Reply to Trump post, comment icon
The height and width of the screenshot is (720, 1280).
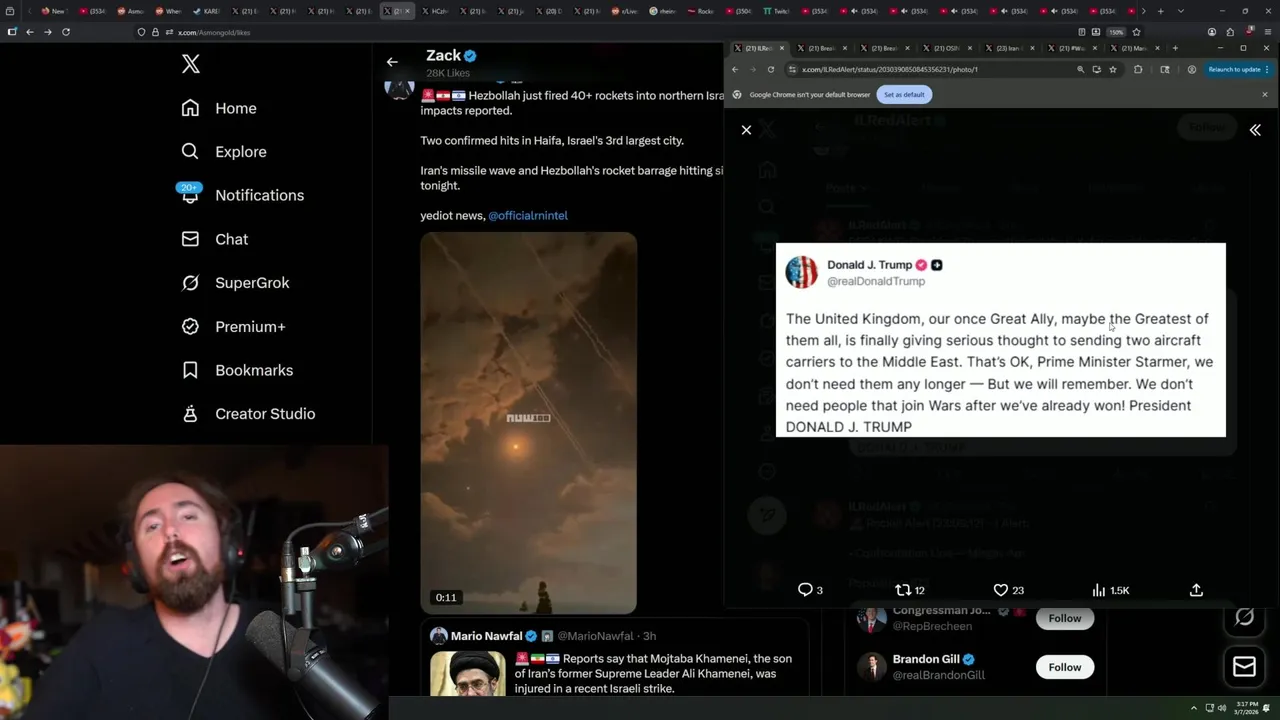click(805, 590)
